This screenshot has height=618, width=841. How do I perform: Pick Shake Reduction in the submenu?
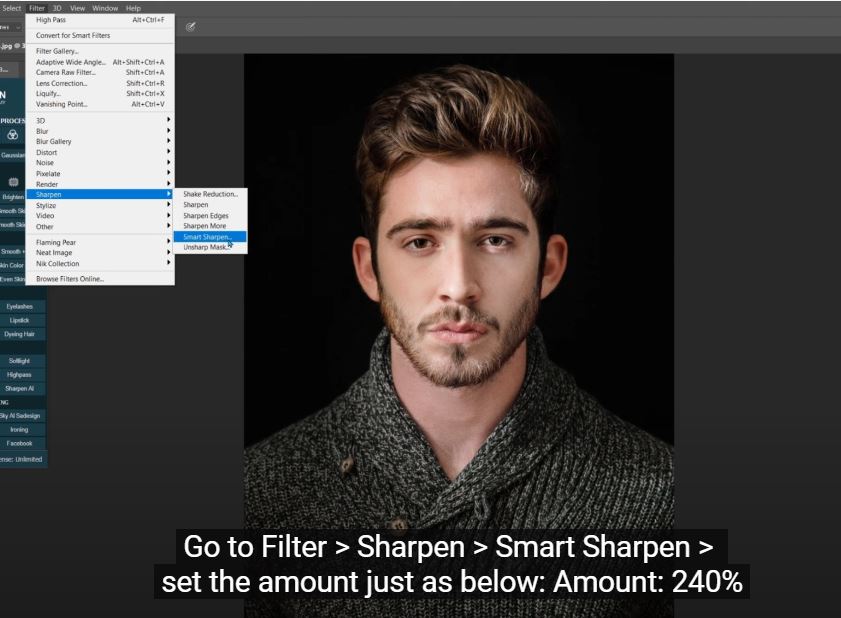[210, 194]
